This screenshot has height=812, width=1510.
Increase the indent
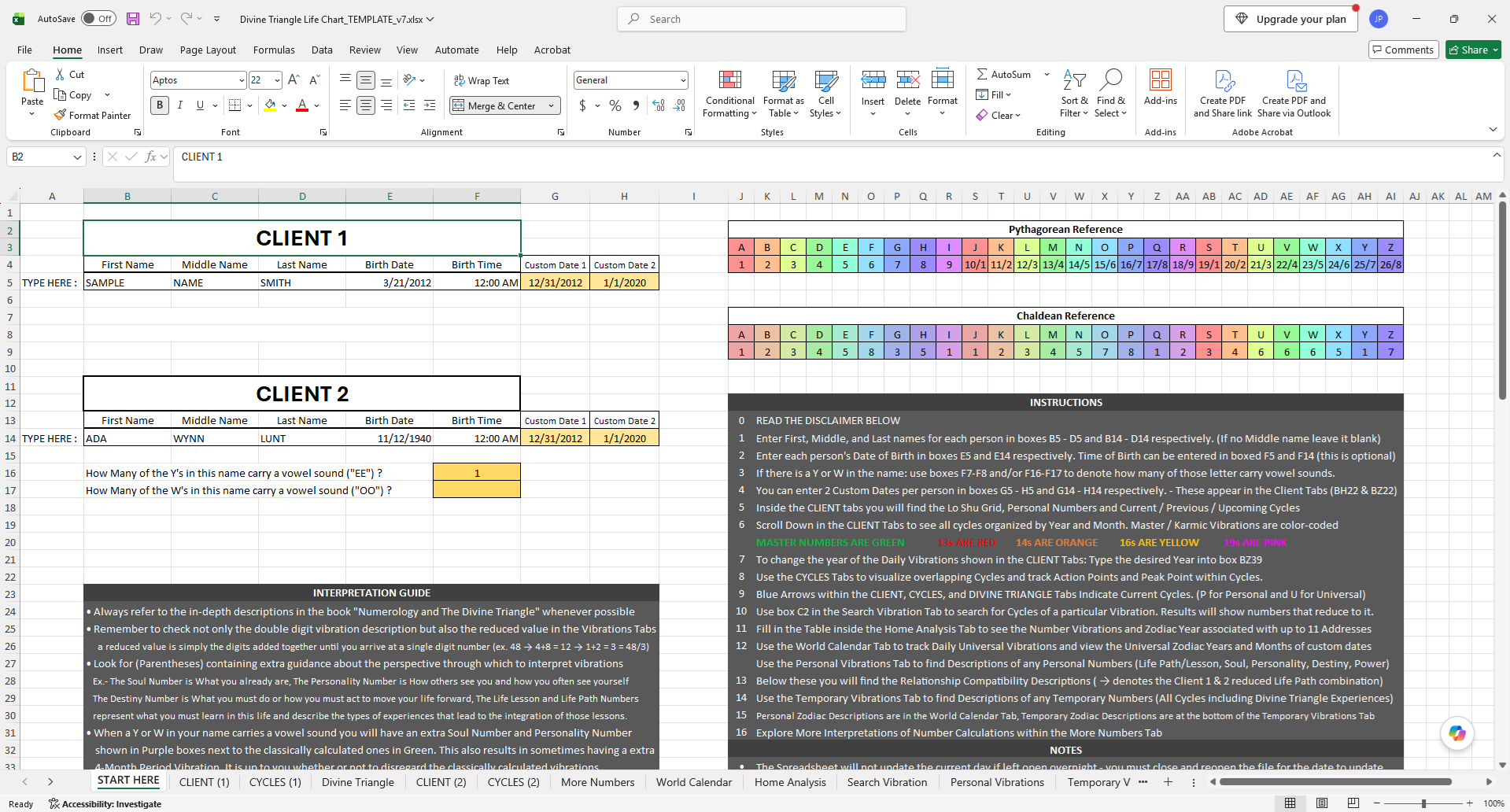(x=430, y=105)
